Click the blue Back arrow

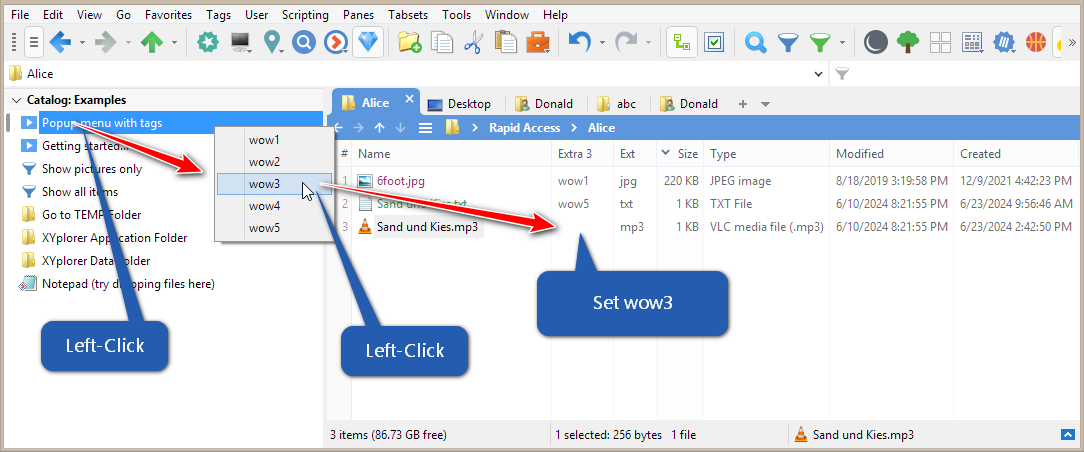pos(61,43)
